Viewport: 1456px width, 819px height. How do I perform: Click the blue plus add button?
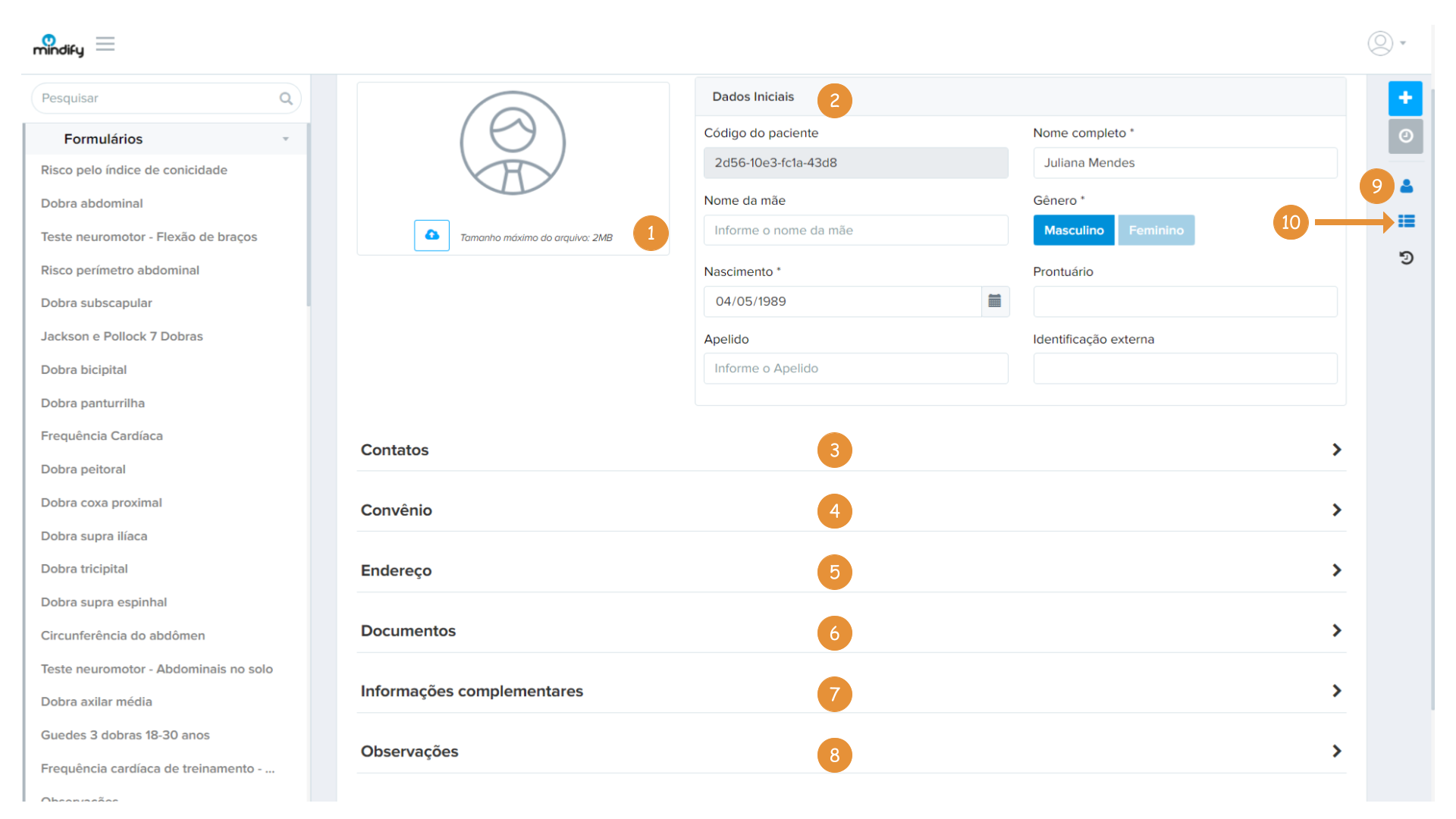pos(1405,98)
